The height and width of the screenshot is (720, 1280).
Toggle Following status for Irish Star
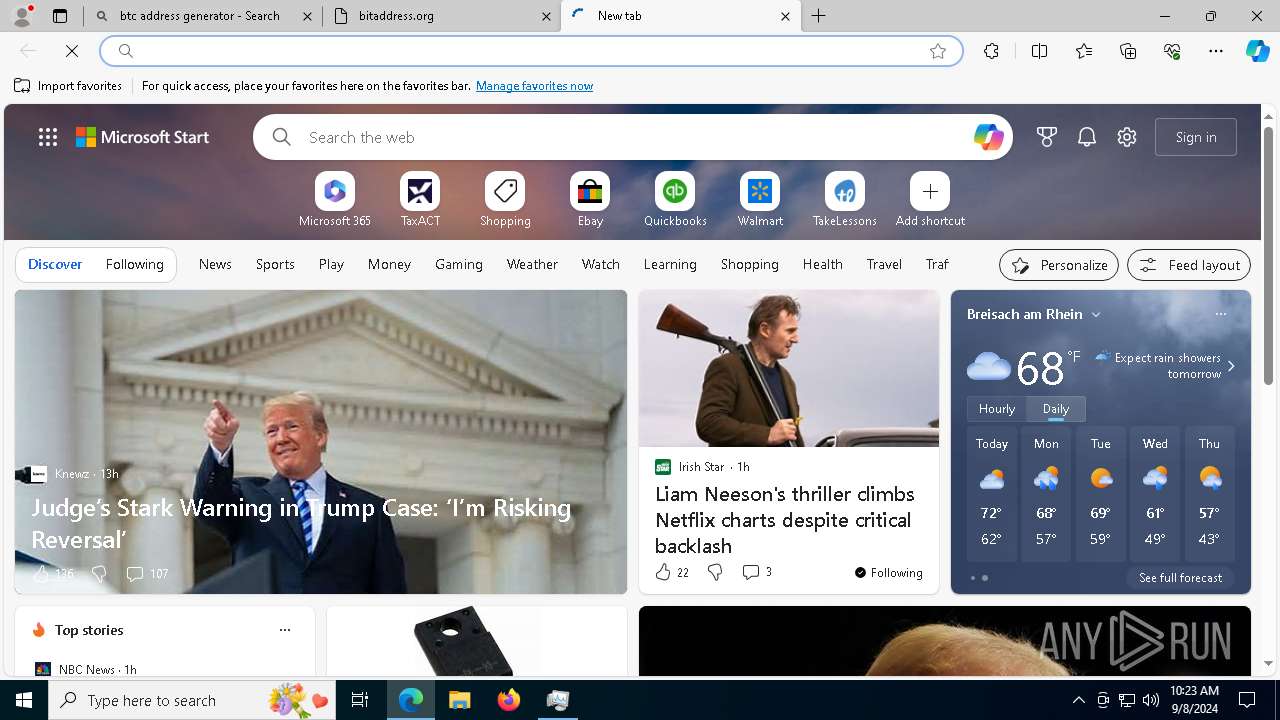point(888,573)
